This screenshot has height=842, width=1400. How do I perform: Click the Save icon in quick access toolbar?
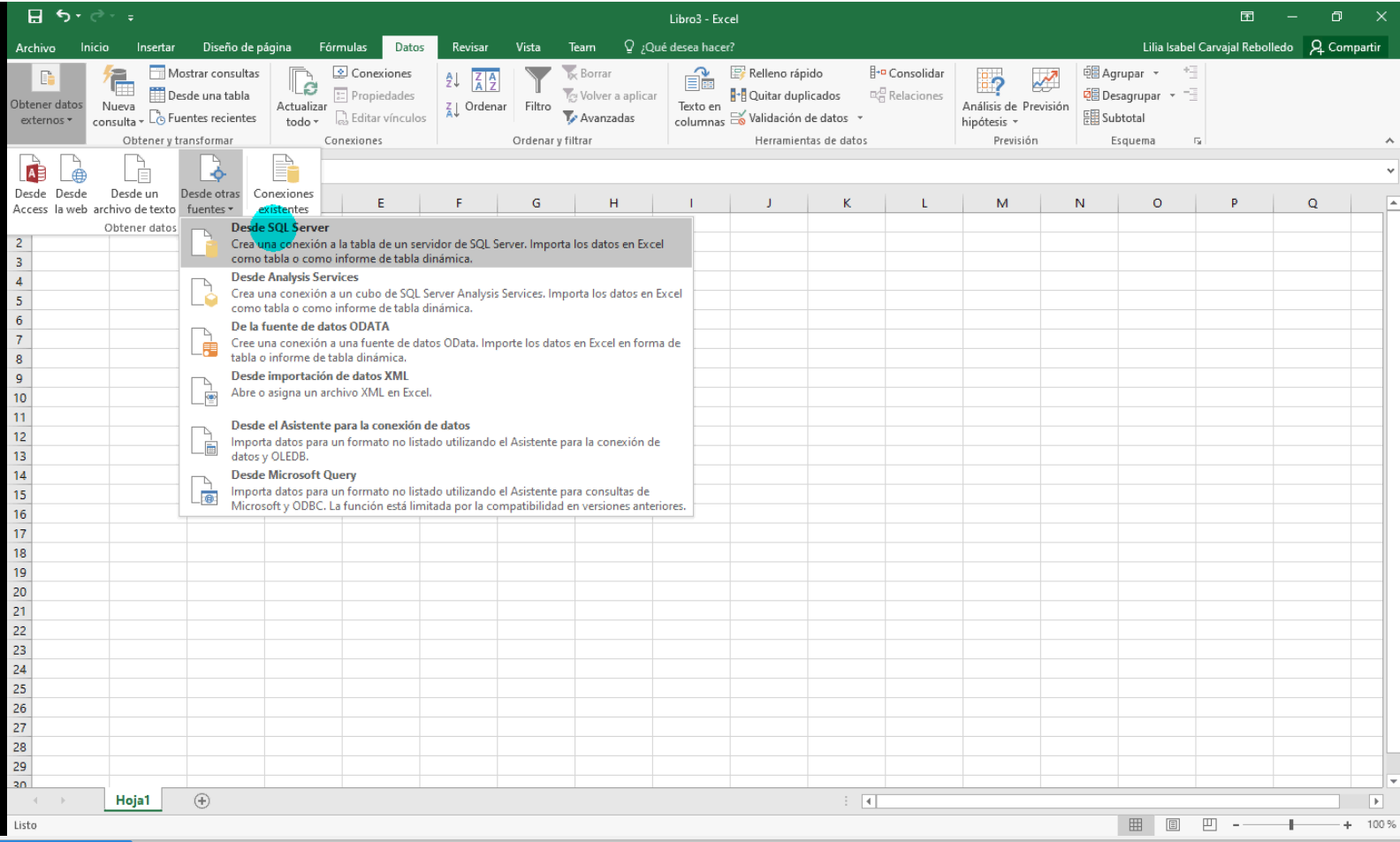point(35,17)
